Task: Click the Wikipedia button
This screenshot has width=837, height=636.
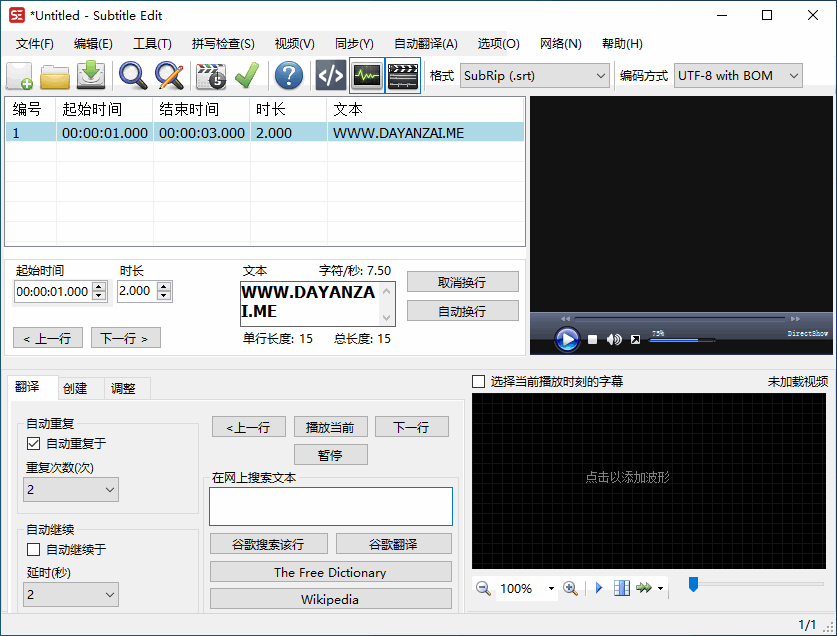Action: [x=330, y=599]
